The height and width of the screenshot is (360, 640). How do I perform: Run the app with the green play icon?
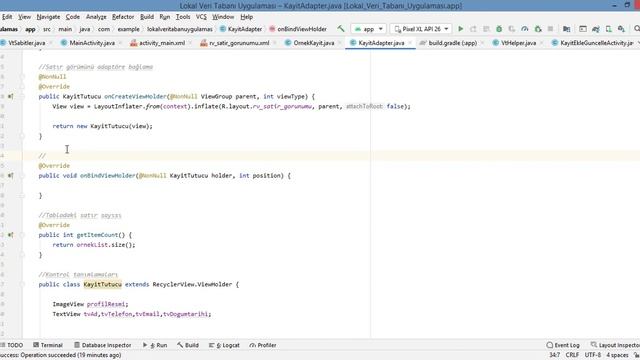[460, 29]
